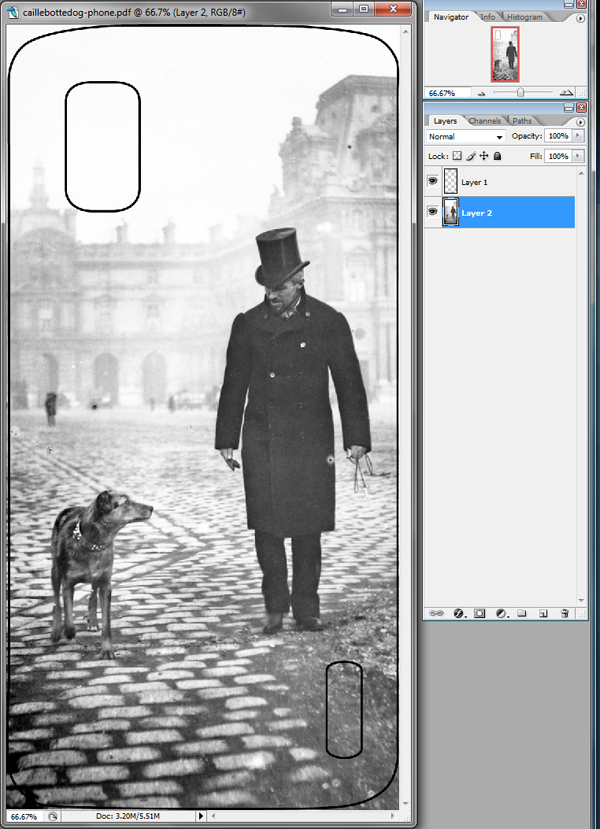
Task: Collapse the Layers palette window
Action: pyautogui.click(x=569, y=107)
